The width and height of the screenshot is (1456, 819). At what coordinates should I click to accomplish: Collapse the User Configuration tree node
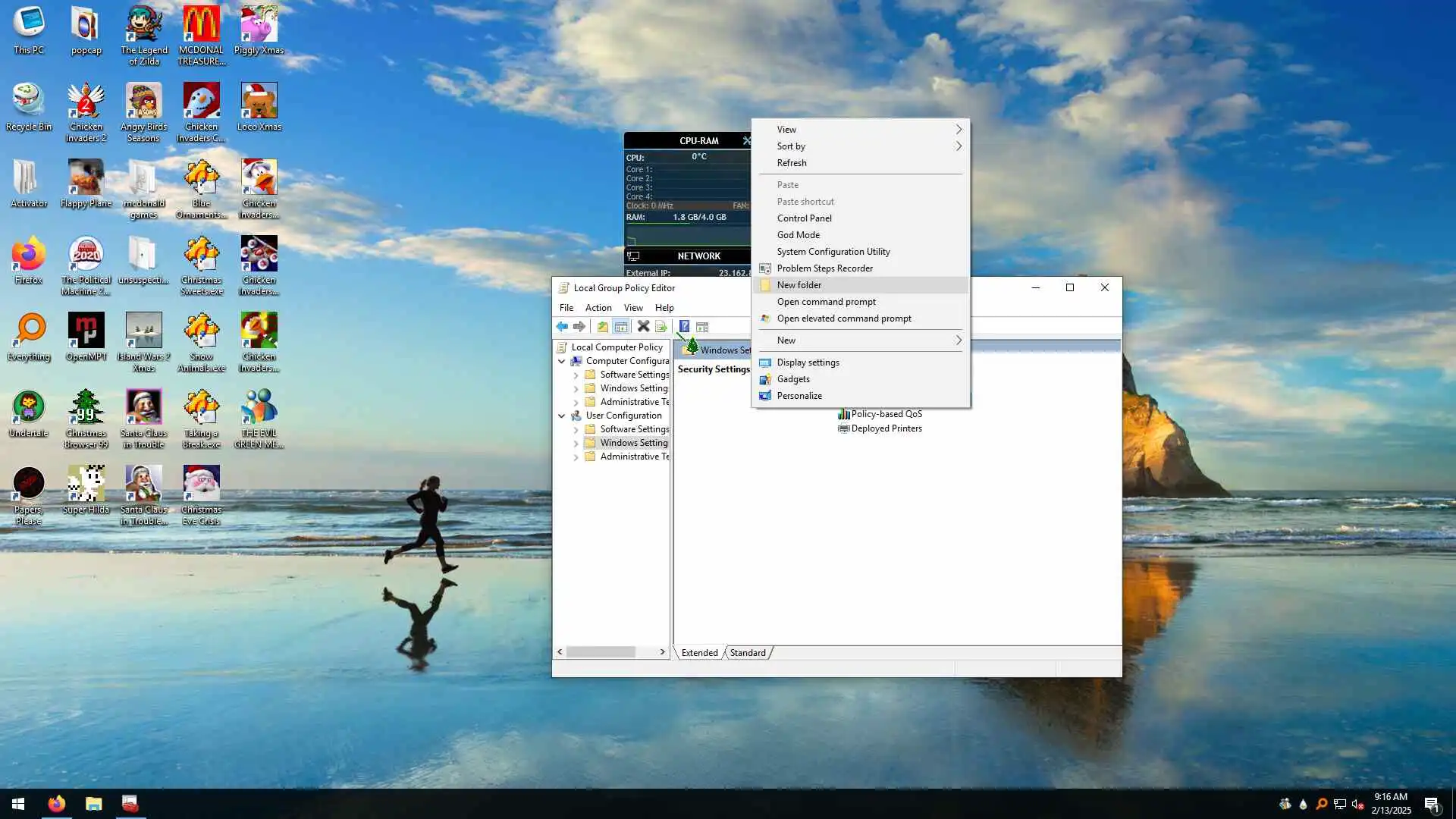tap(562, 416)
